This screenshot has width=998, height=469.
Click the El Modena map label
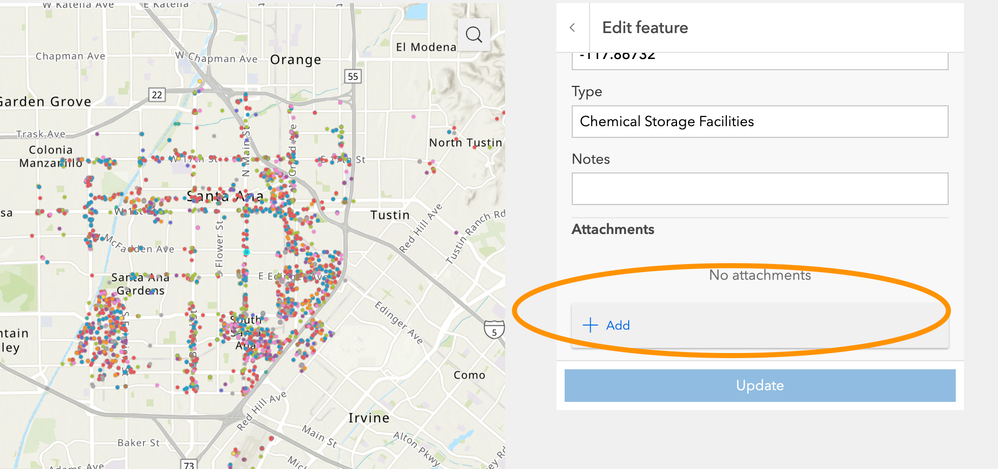click(x=425, y=46)
